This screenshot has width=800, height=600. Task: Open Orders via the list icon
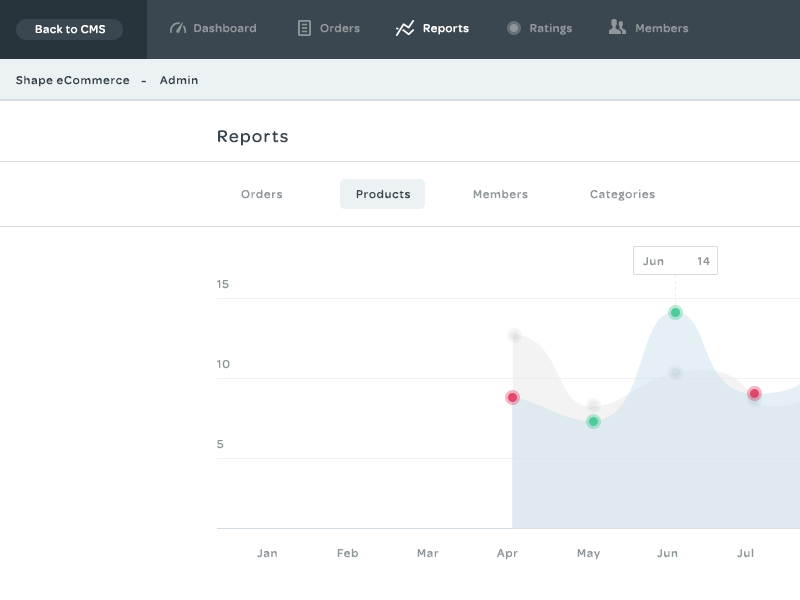[x=303, y=28]
